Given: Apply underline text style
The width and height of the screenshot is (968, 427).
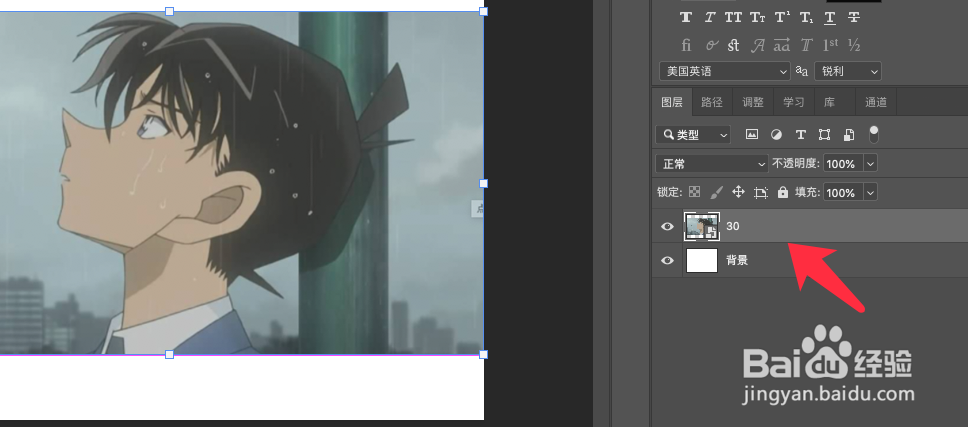Looking at the screenshot, I should 830,18.
